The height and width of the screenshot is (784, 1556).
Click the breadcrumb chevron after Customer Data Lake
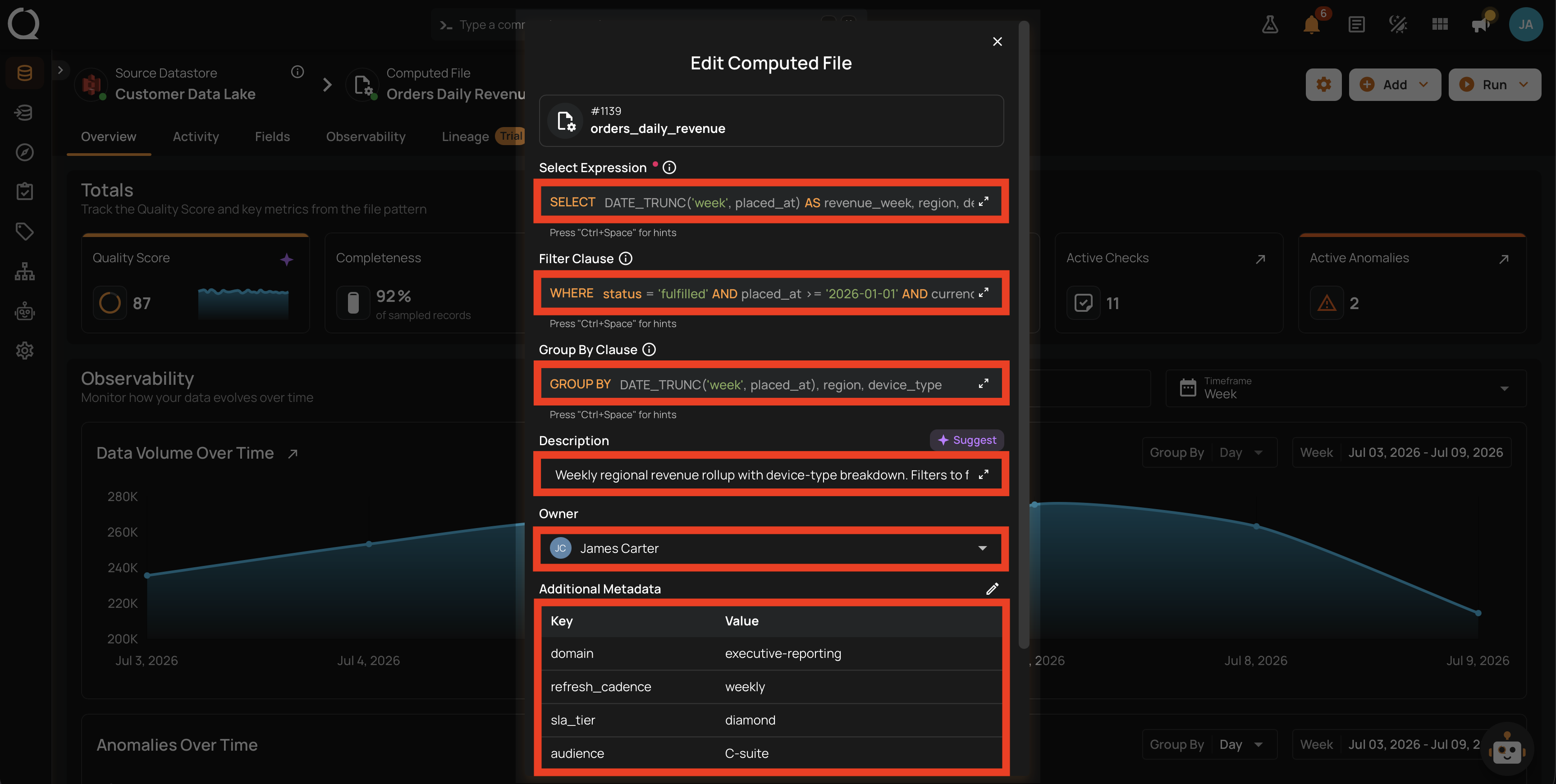(327, 85)
